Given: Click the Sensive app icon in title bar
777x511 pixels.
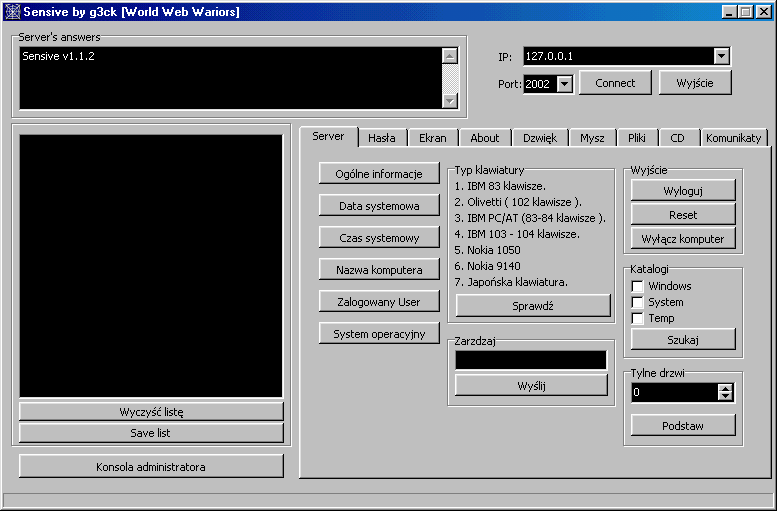Looking at the screenshot, I should coord(12,11).
